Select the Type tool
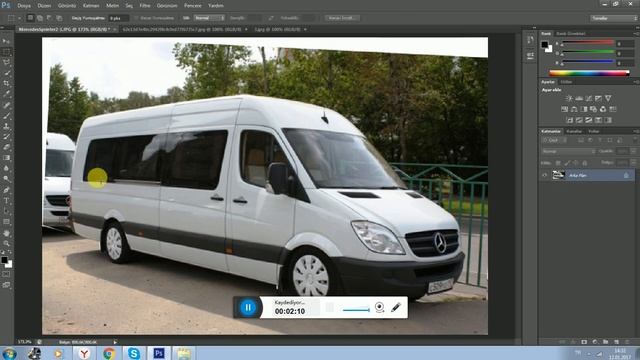The height and width of the screenshot is (360, 640). [x=7, y=201]
